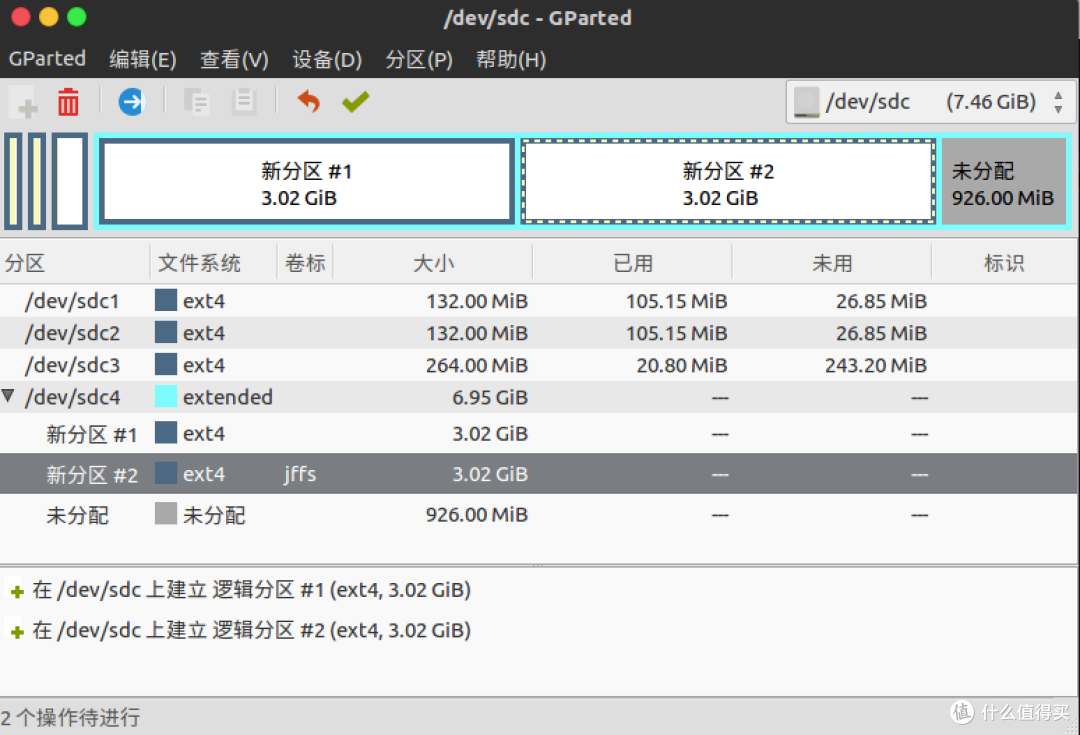Screen dimensions: 1080x735
Task: Select the 新分区 #1 block in disk map
Action: [x=306, y=183]
